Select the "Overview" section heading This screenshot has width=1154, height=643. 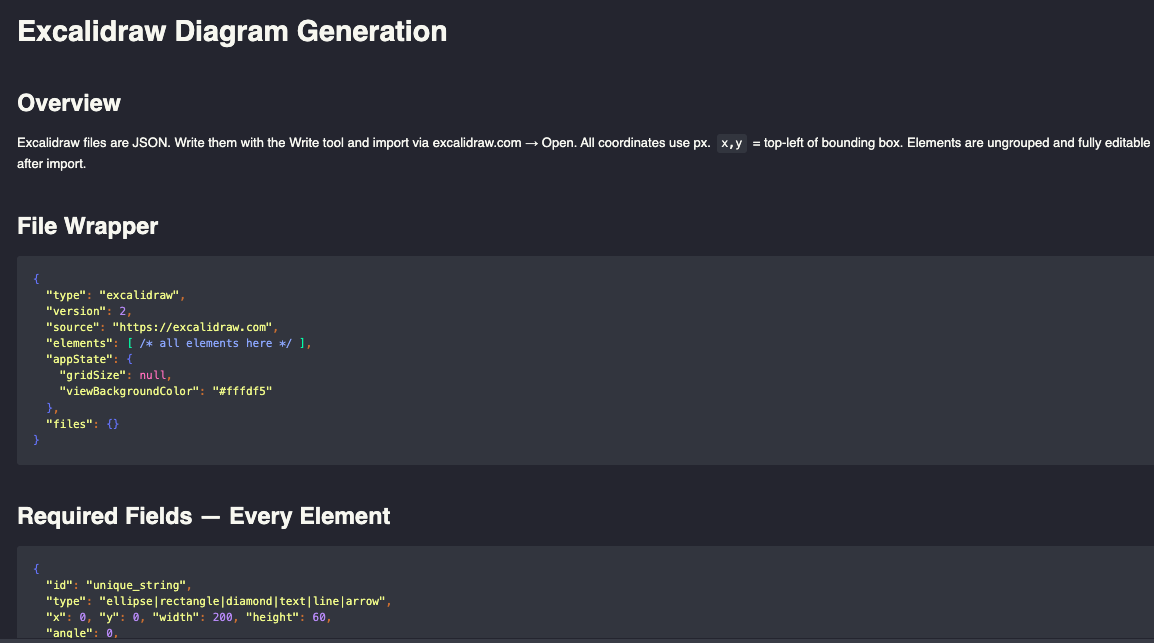coord(68,103)
